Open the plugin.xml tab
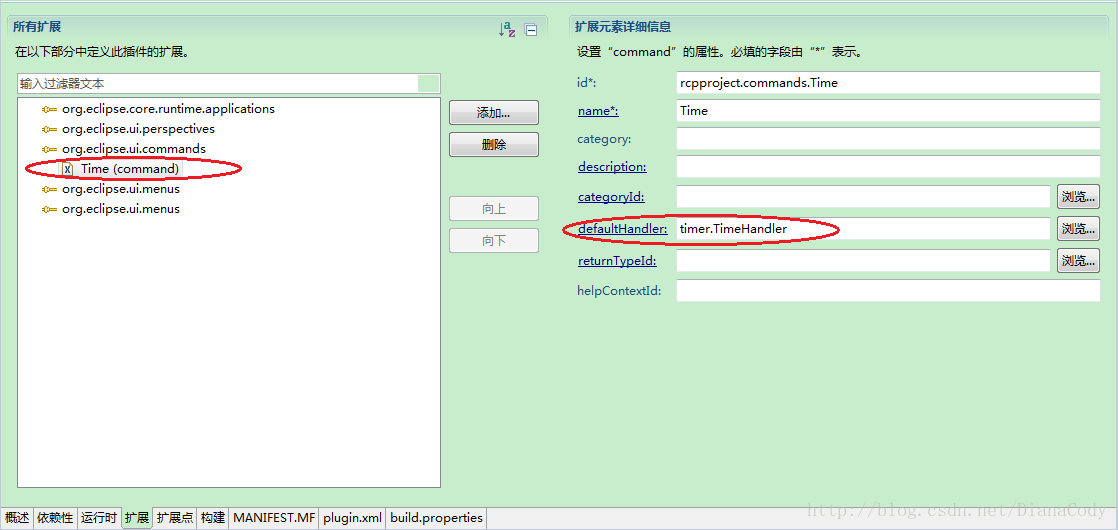This screenshot has height=530, width=1118. pyautogui.click(x=352, y=518)
